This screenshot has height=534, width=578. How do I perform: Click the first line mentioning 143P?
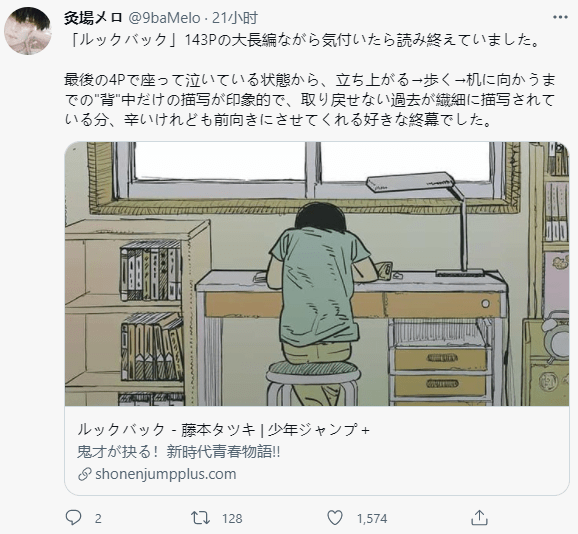tap(304, 40)
